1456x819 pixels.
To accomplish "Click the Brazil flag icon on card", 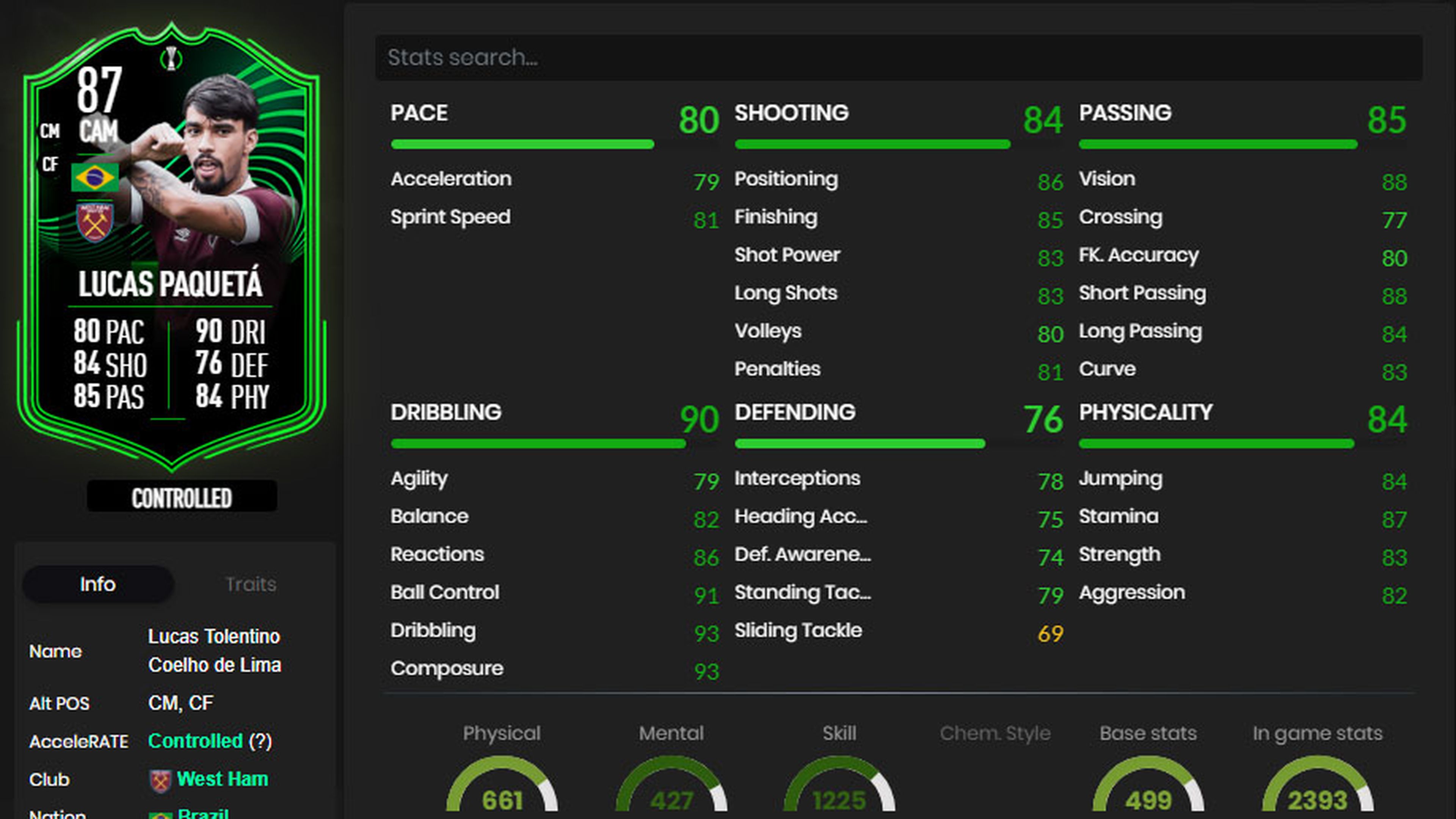I will coord(95,177).
